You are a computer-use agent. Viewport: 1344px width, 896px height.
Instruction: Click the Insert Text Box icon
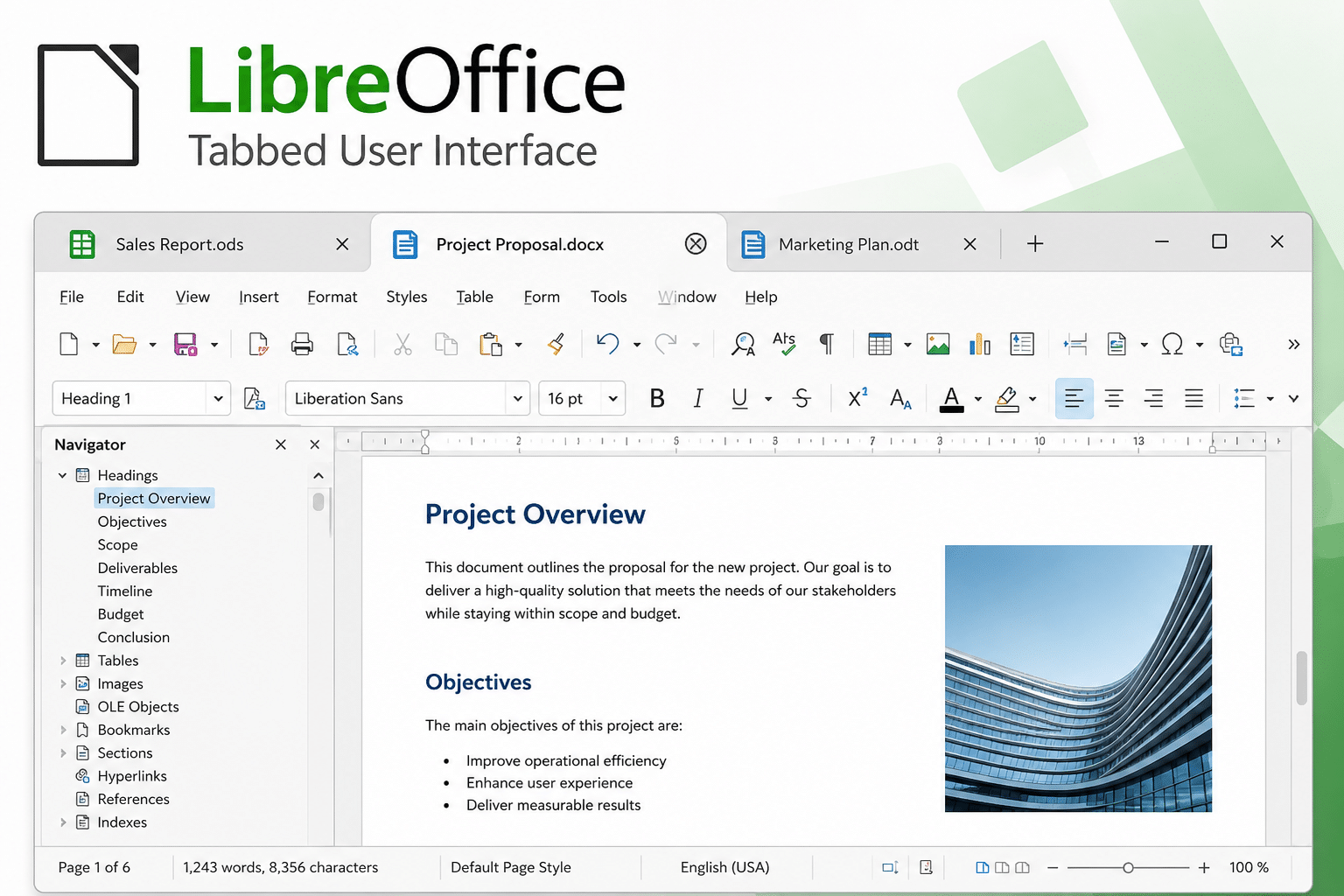1022,344
